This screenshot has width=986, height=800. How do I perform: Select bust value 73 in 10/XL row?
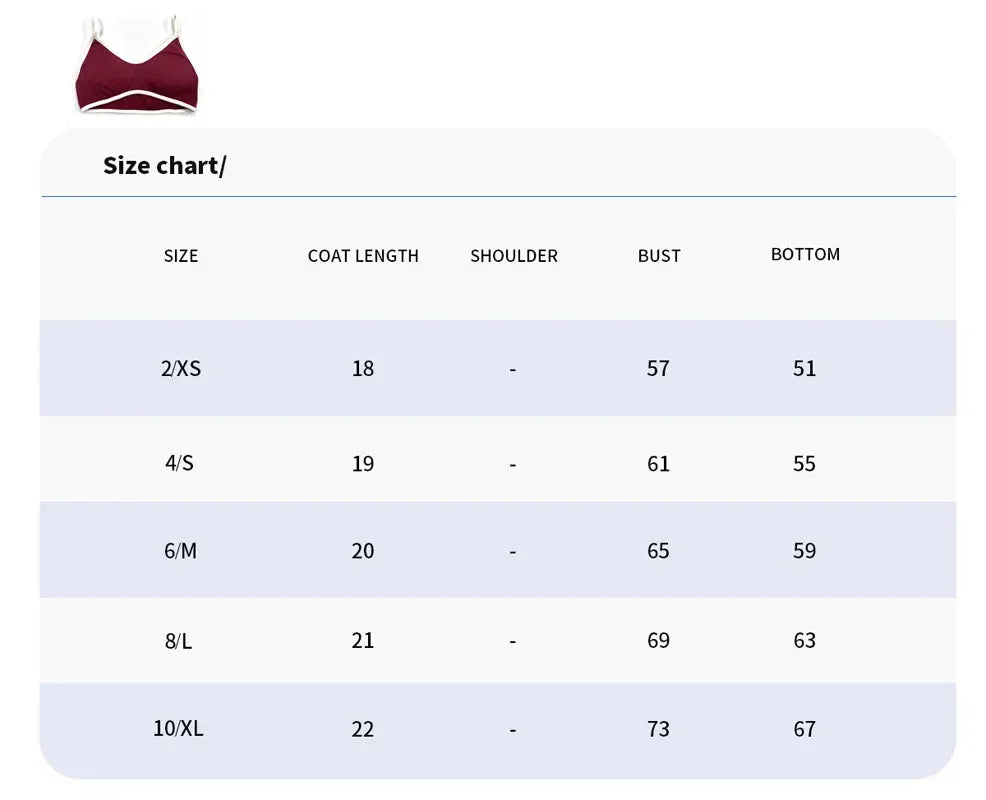658,729
